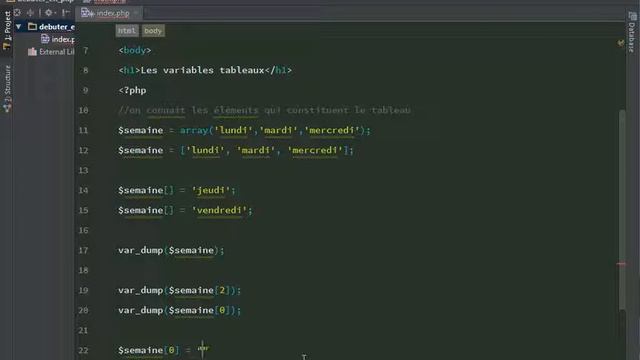
Task: Click the <body> tag on line 7
Action: click(x=135, y=50)
